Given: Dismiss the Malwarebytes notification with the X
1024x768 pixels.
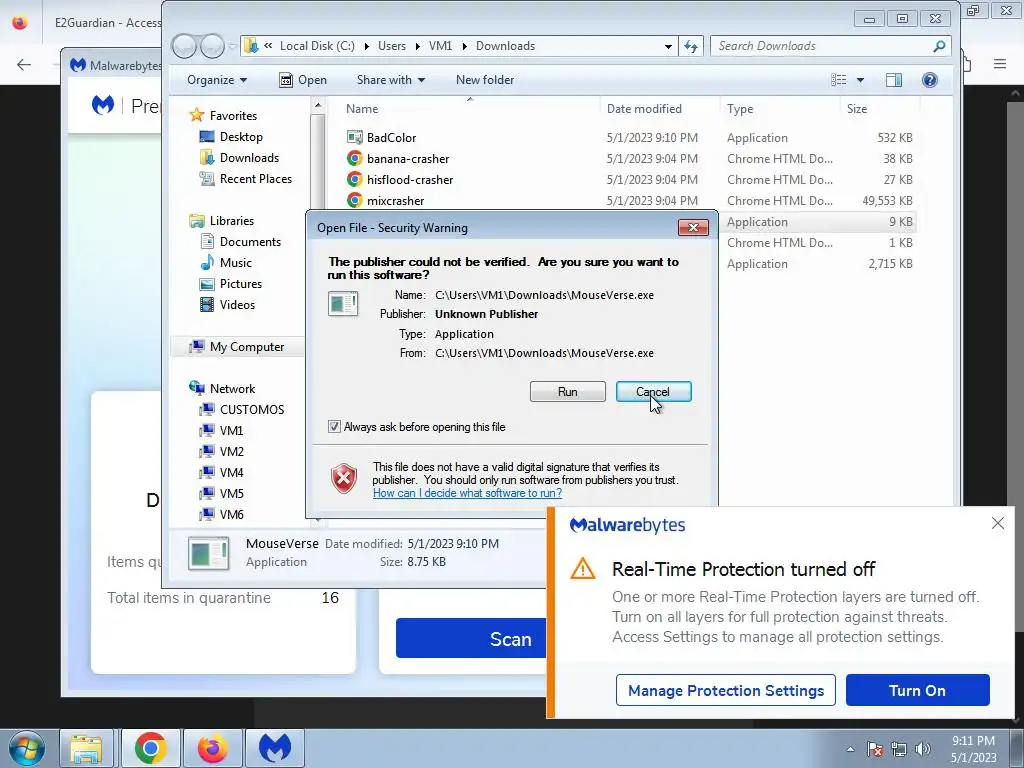Looking at the screenshot, I should pyautogui.click(x=997, y=523).
